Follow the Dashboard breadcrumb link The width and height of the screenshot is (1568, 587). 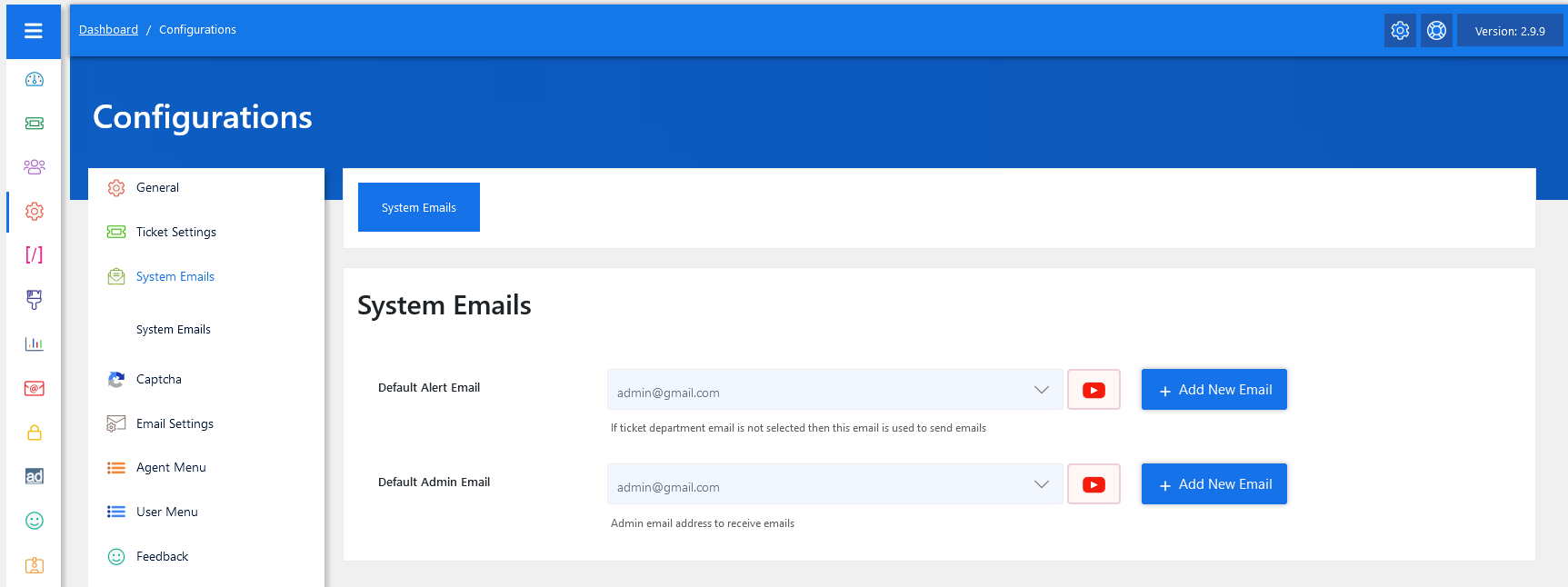108,30
